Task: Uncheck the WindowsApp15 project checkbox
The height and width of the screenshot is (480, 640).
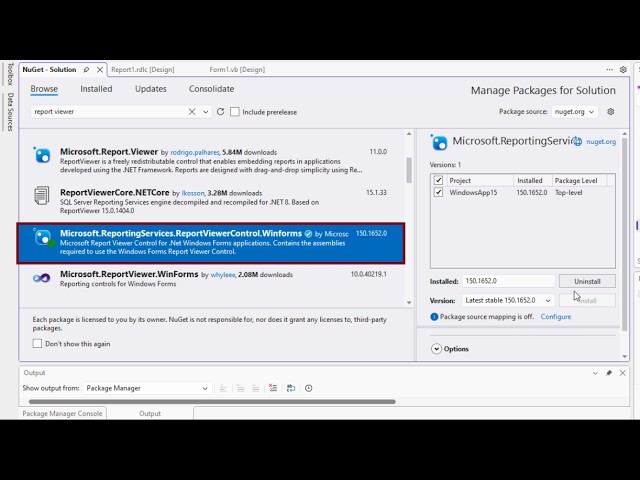Action: click(438, 192)
